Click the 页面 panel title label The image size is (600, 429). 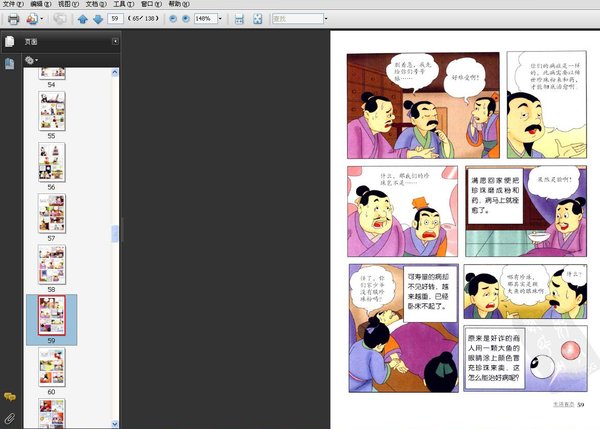click(31, 42)
